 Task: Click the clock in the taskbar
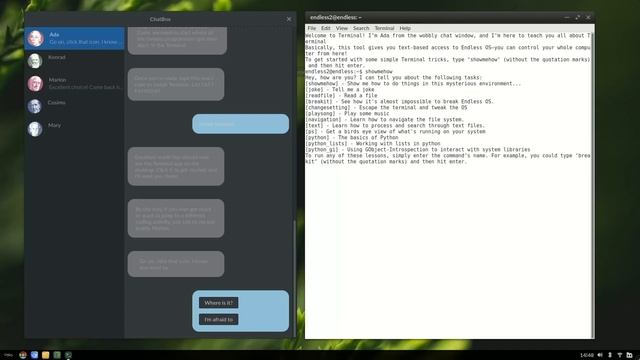coord(587,355)
